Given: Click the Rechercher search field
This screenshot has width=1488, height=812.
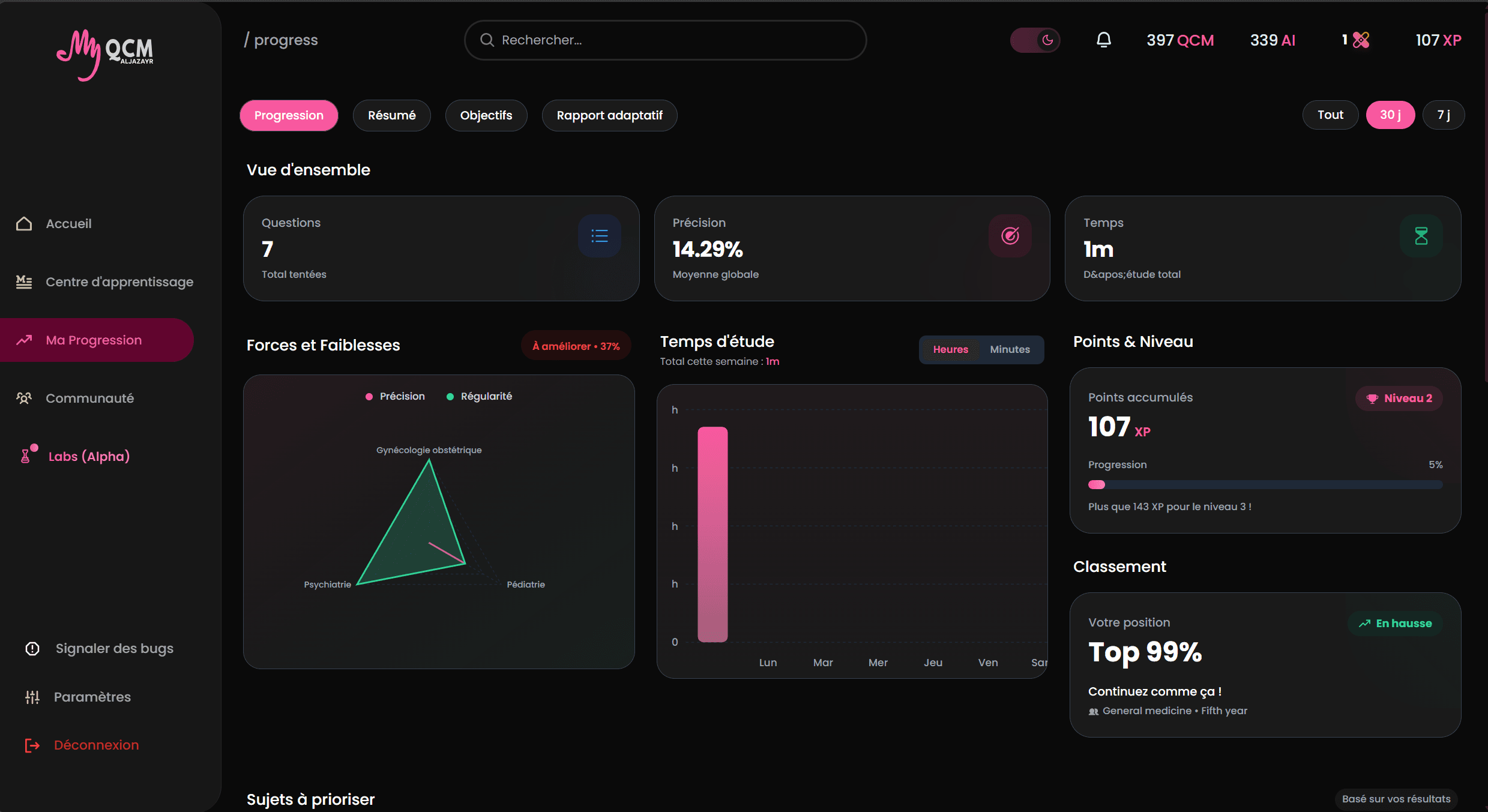Looking at the screenshot, I should click(665, 40).
